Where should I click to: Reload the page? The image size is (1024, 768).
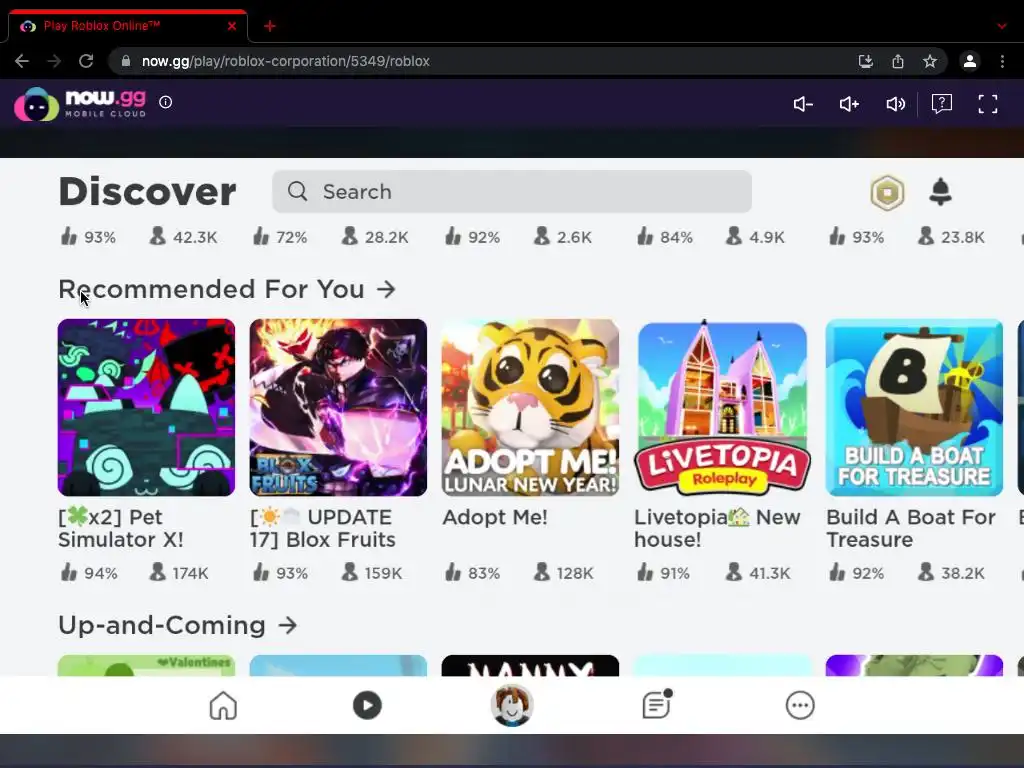tap(86, 61)
